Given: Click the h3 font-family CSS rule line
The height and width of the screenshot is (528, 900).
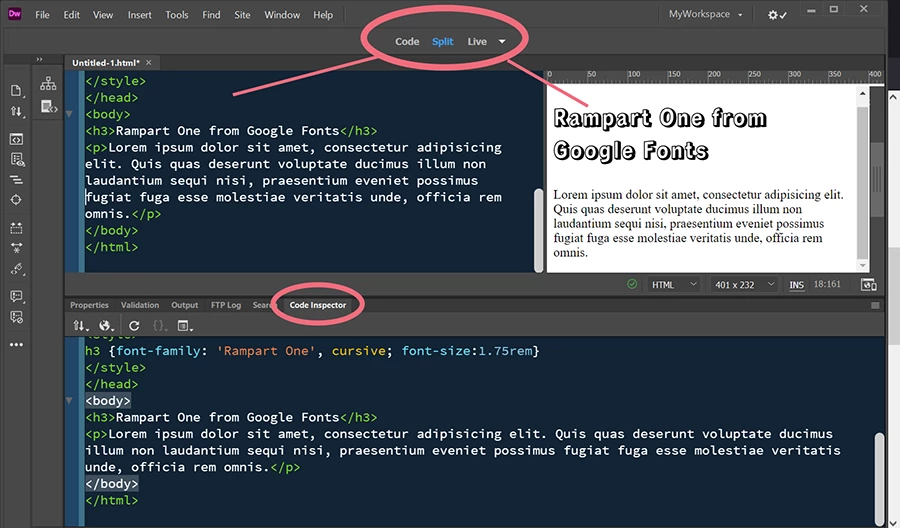Looking at the screenshot, I should pos(312,351).
